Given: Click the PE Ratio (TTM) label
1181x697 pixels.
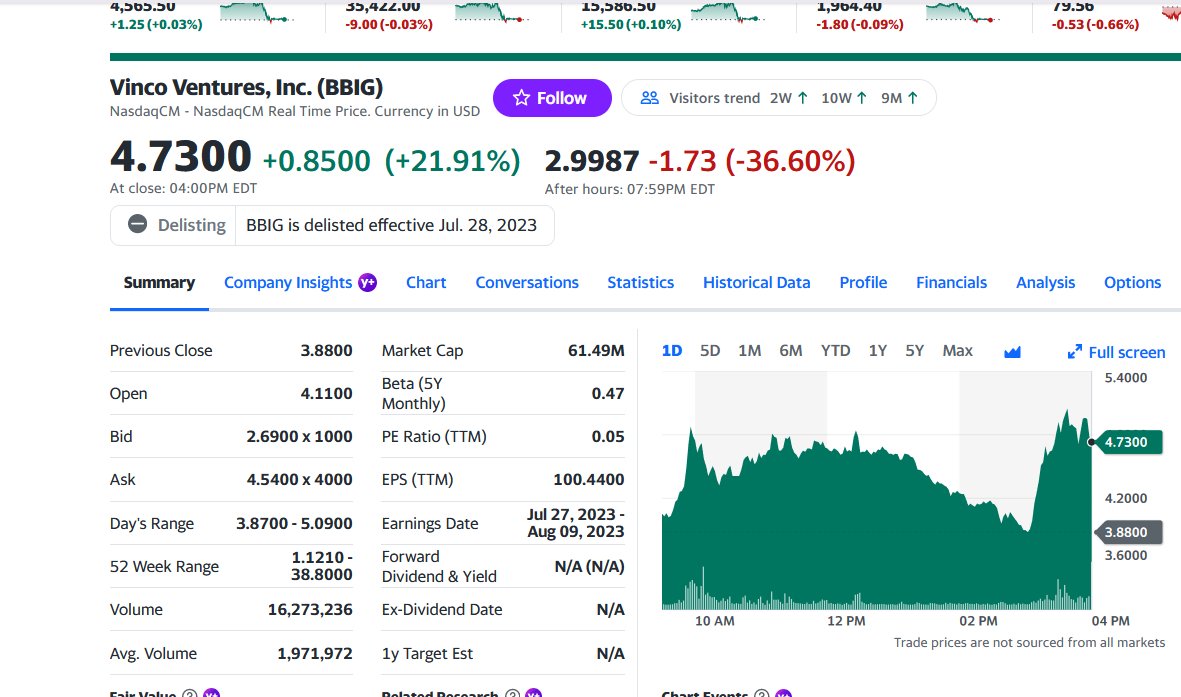Looking at the screenshot, I should click(434, 436).
